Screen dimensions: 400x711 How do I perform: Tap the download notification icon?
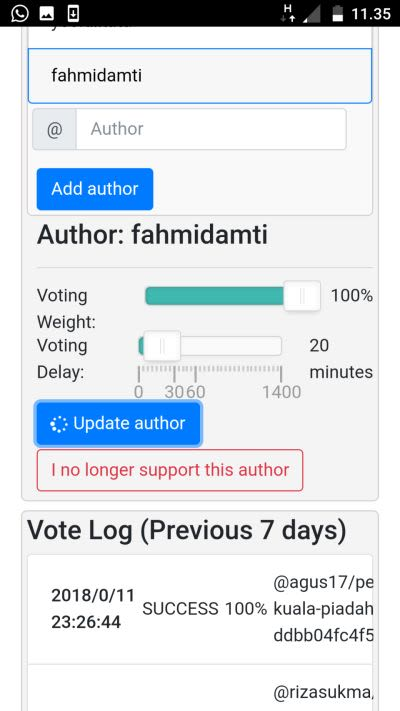(x=73, y=14)
